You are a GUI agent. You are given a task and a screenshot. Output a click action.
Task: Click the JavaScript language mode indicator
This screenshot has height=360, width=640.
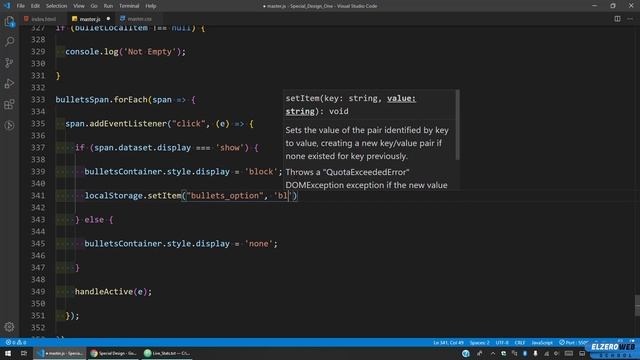click(542, 342)
